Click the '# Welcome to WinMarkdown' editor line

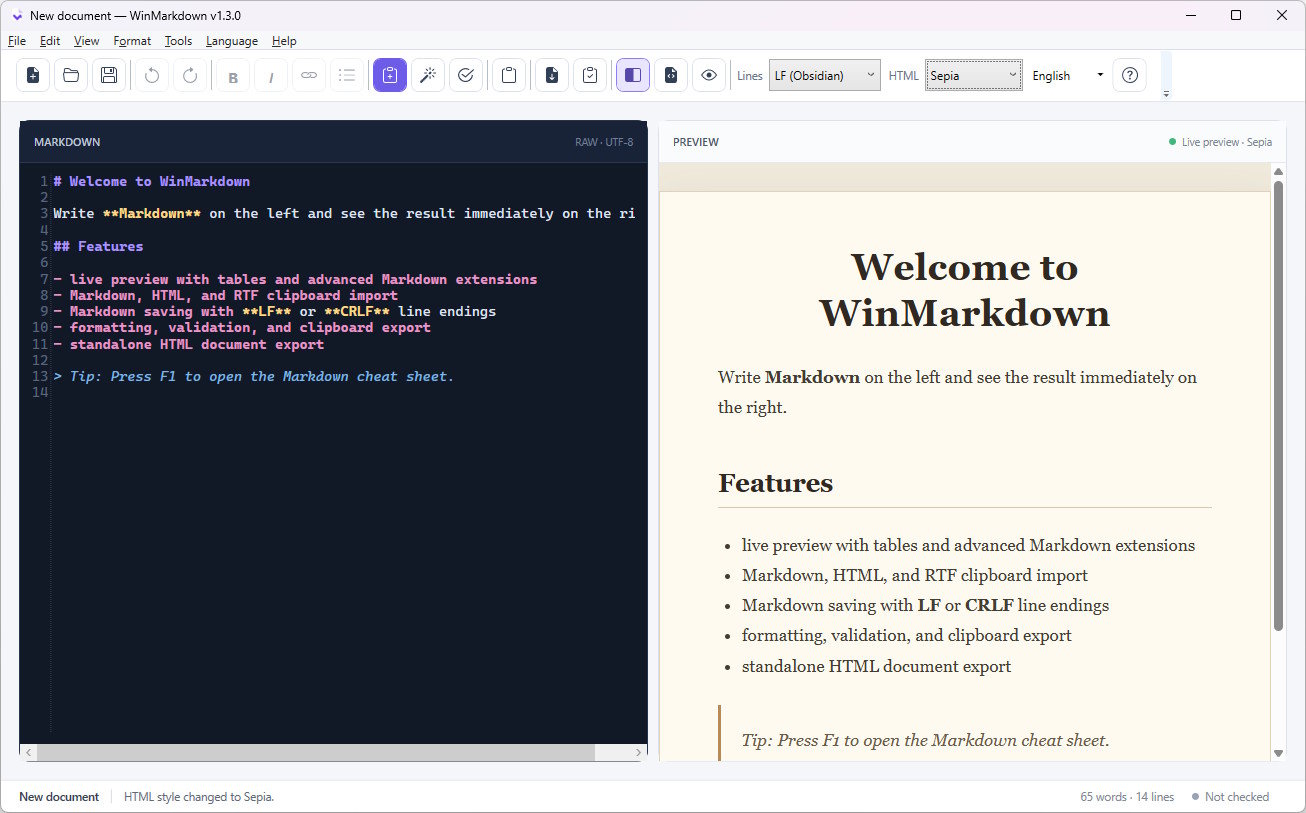[x=152, y=181]
